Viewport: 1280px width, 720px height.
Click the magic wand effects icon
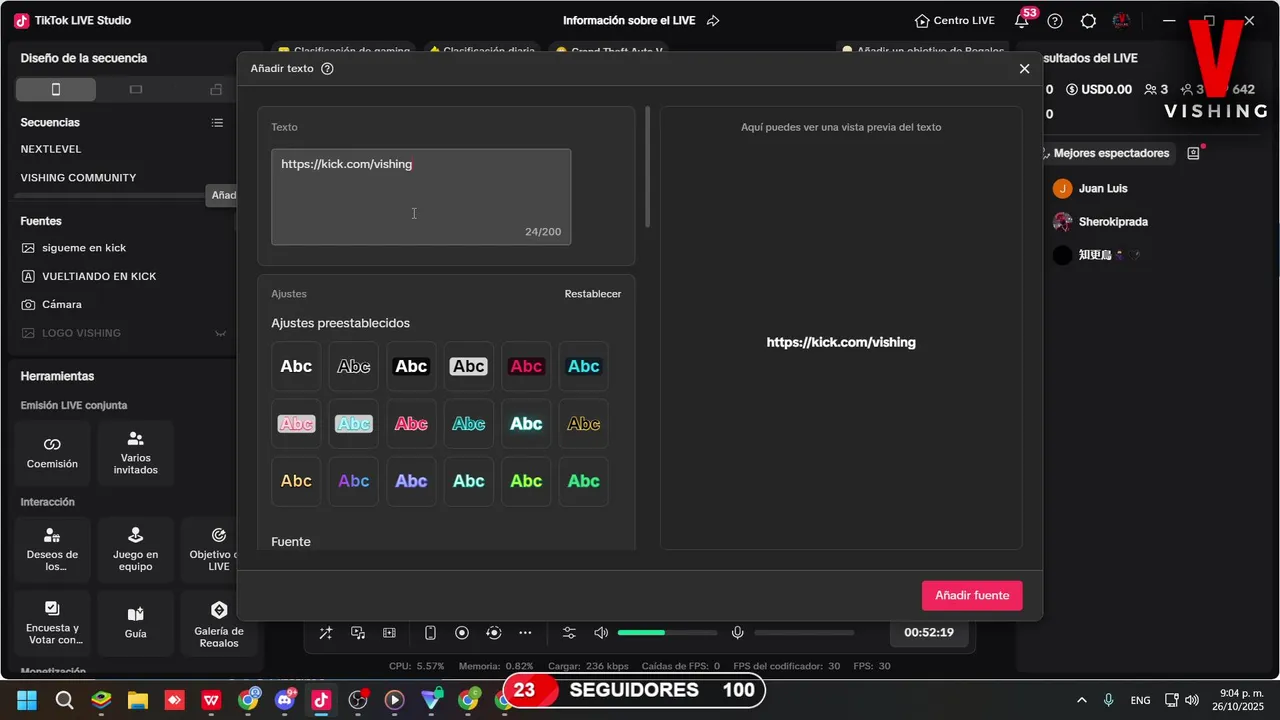click(326, 633)
